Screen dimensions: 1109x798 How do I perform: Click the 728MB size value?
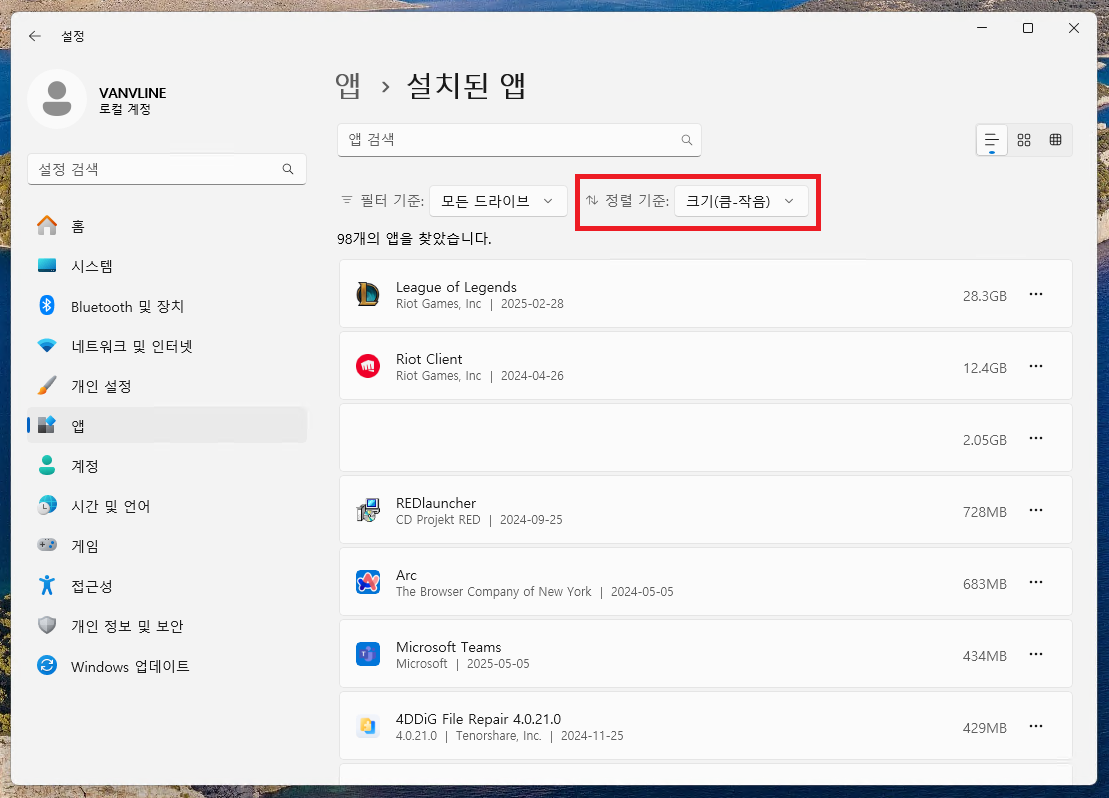985,512
